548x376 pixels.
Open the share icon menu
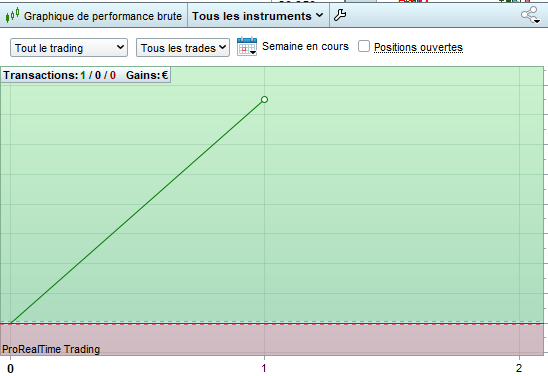[531, 15]
